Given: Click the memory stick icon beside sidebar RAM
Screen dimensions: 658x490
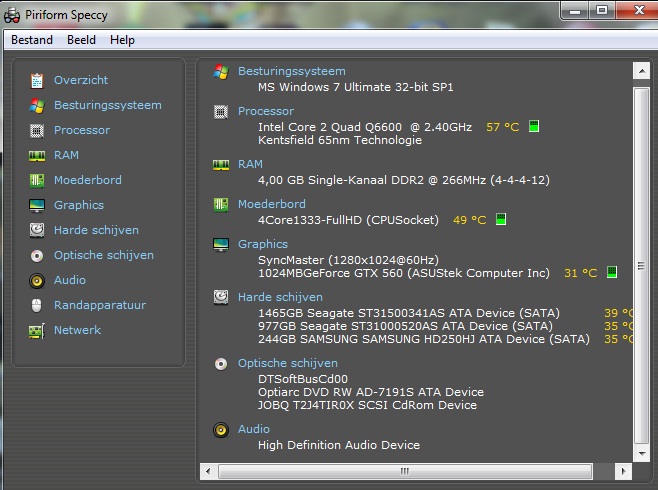Looking at the screenshot, I should point(37,156).
